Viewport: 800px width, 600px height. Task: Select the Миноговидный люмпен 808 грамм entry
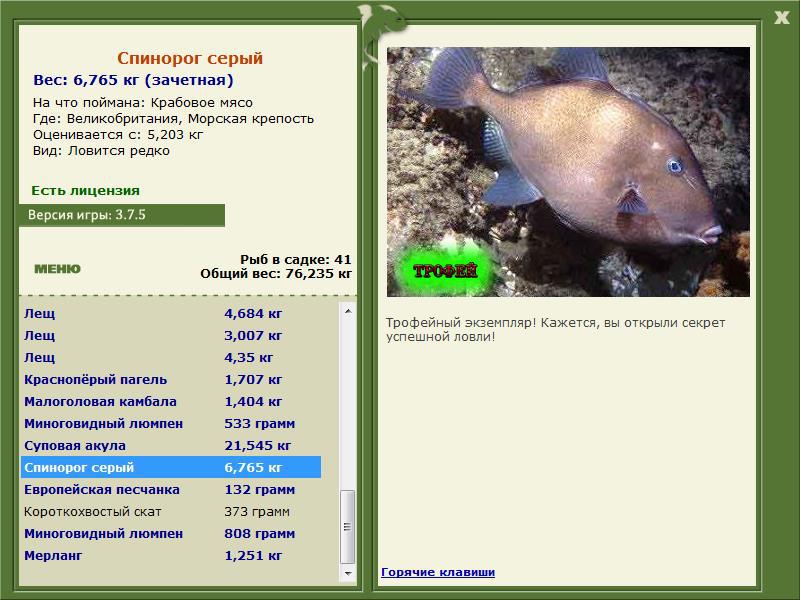click(171, 533)
